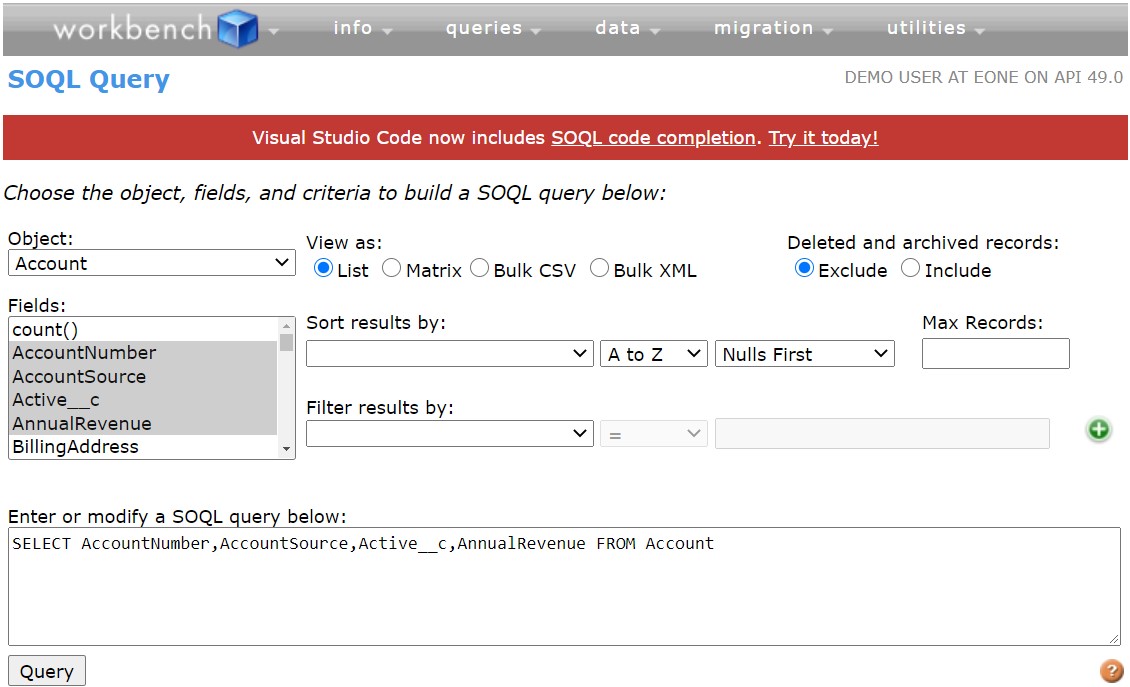The image size is (1130, 687).
Task: Open the Sort results by field dropdown
Action: click(450, 354)
